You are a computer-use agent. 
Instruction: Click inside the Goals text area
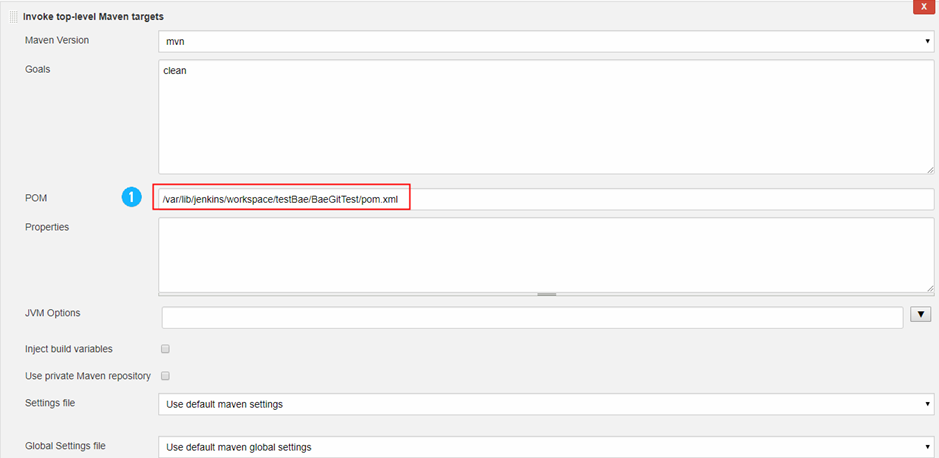[x=546, y=117]
